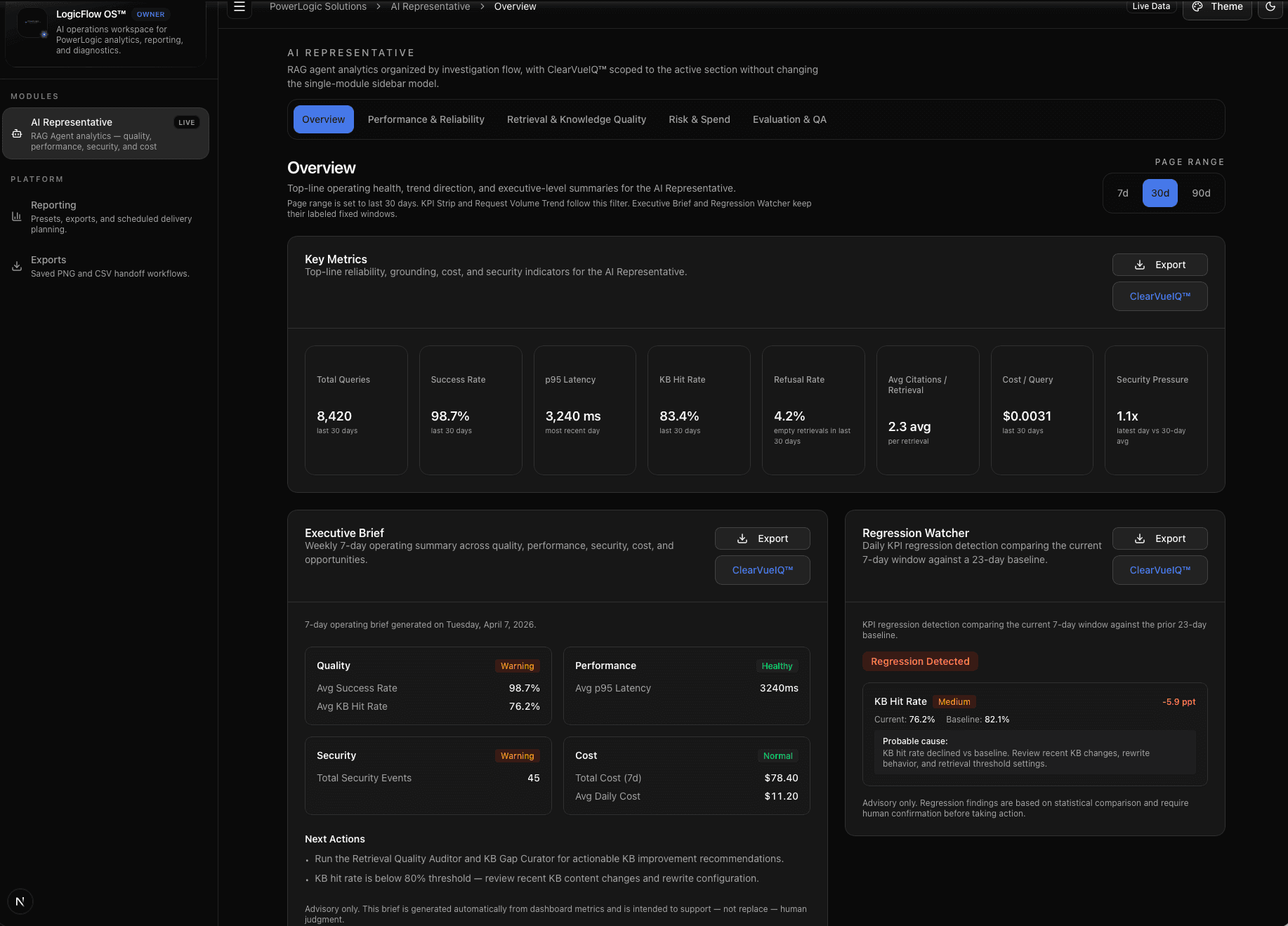The image size is (1288, 926).
Task: Open ClearVueIQ for Key Metrics
Action: [x=1159, y=296]
